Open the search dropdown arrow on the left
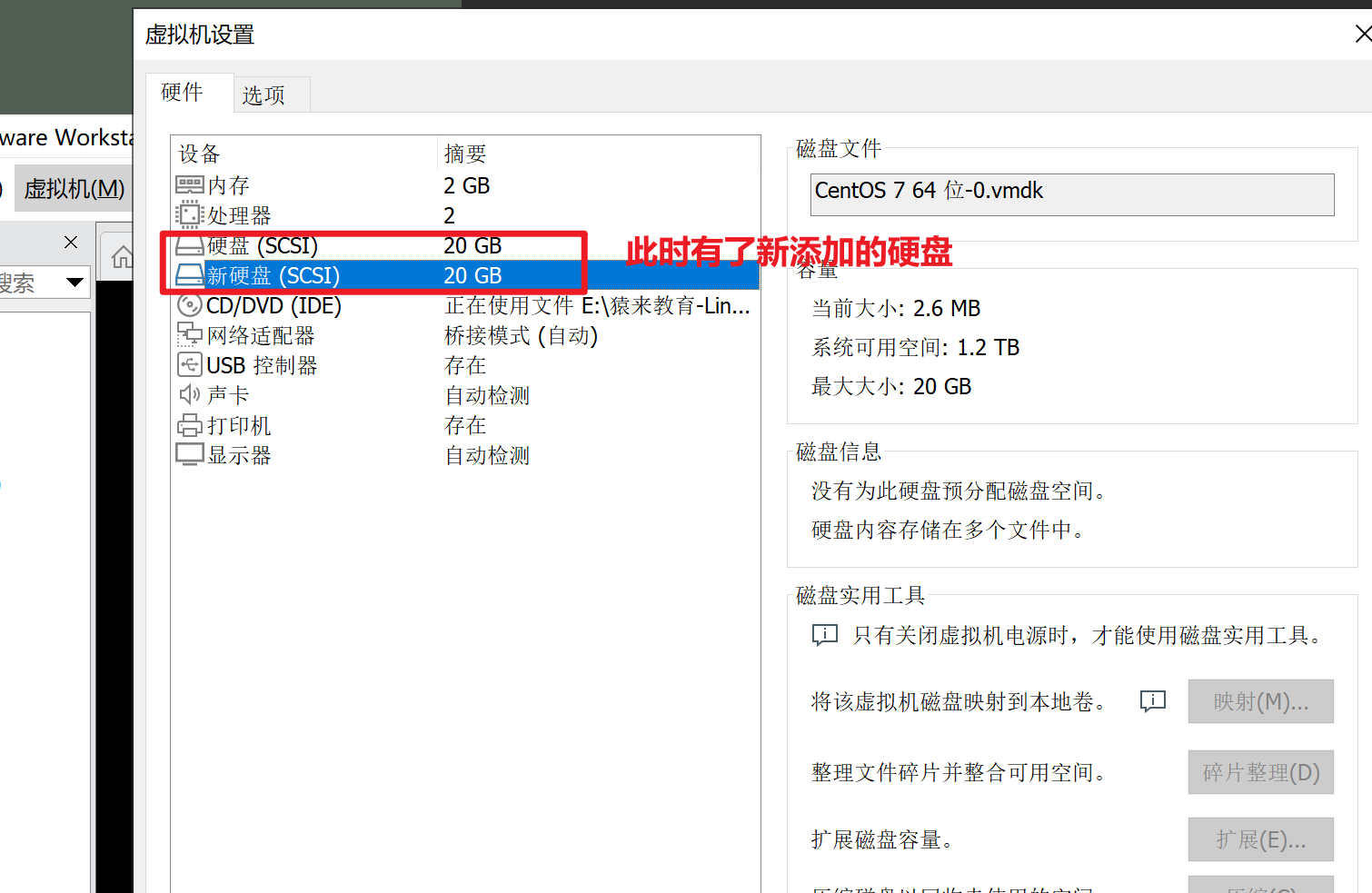 coord(75,282)
